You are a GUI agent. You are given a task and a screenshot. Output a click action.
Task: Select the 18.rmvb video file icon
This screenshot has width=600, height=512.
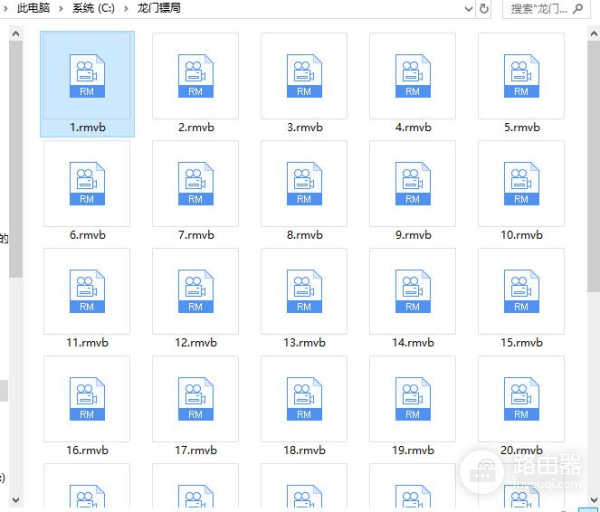[x=304, y=399]
